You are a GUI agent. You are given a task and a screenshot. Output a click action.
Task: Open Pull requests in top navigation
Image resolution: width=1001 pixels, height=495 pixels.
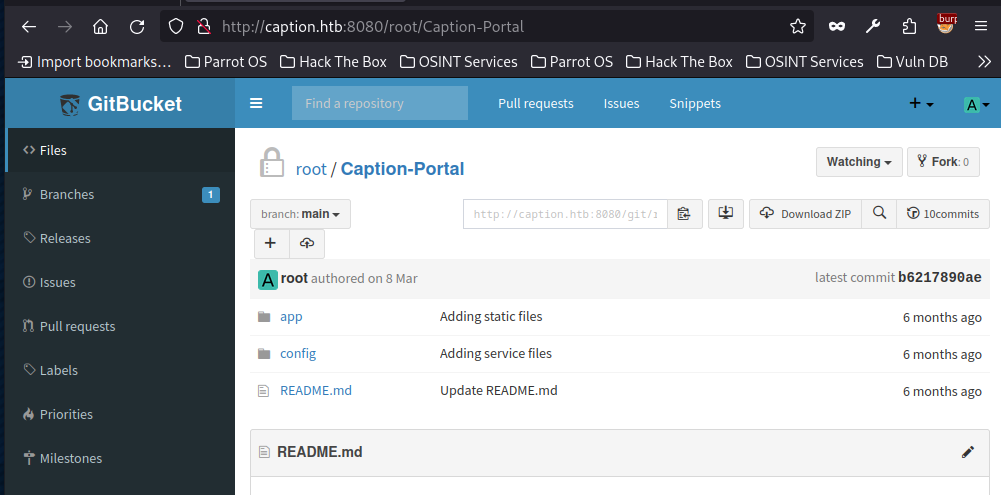pos(536,104)
